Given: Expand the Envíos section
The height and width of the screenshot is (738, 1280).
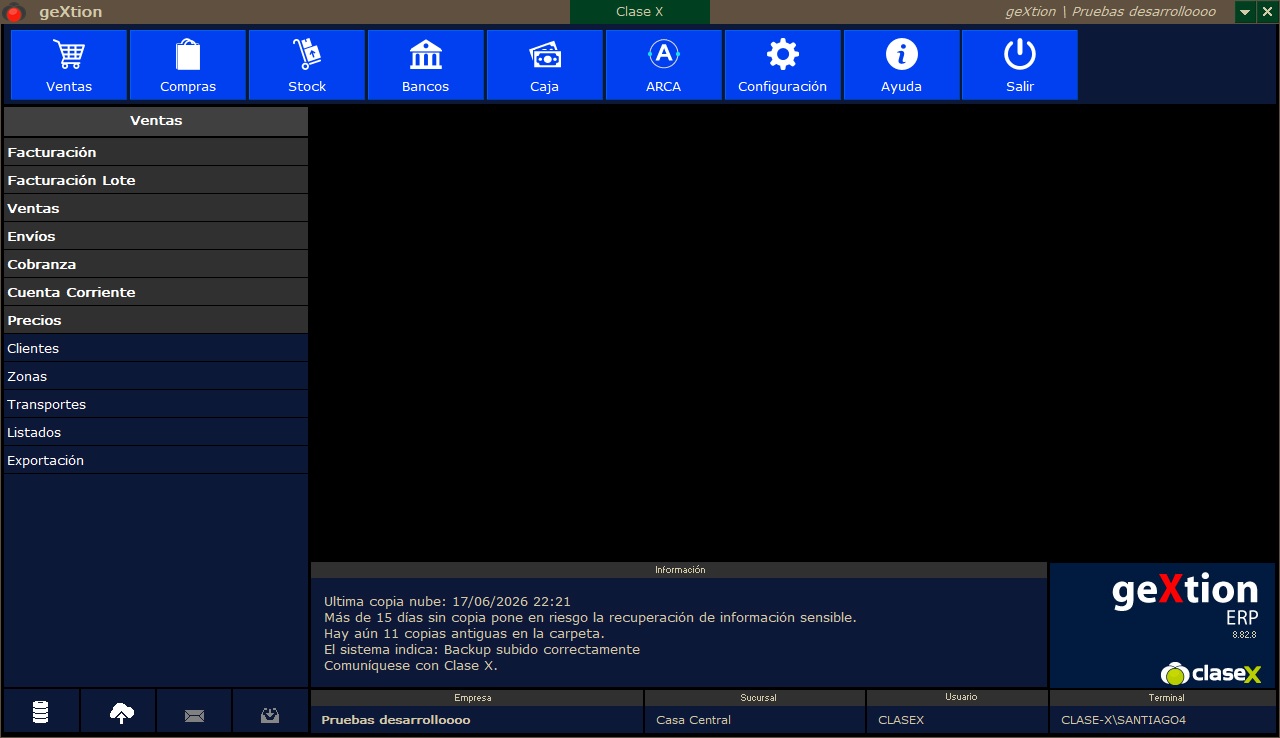Looking at the screenshot, I should (x=156, y=236).
